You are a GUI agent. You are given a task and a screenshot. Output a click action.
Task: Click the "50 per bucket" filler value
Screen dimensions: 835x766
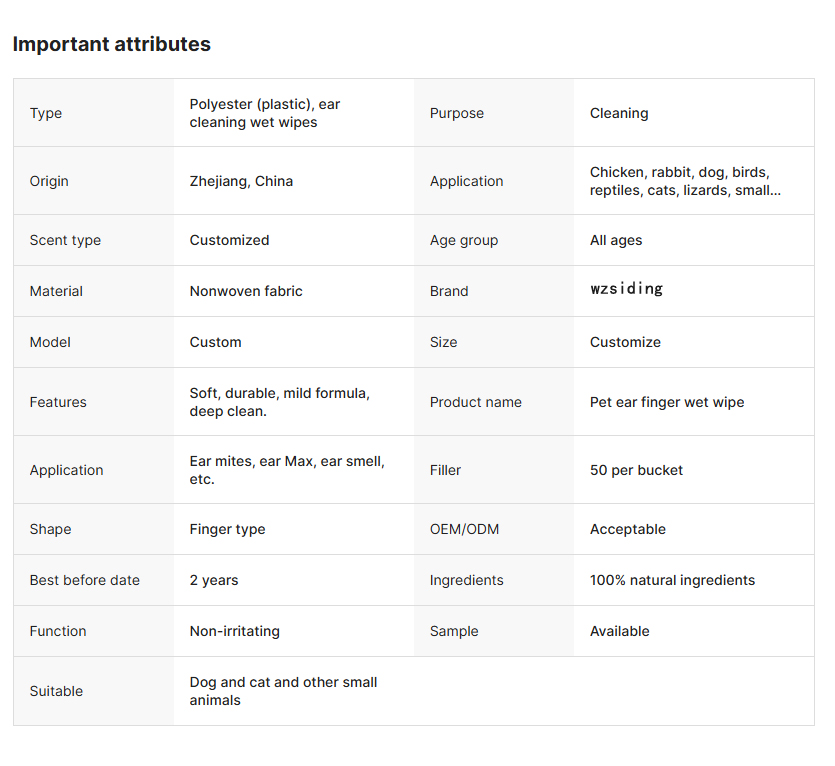[x=636, y=470]
